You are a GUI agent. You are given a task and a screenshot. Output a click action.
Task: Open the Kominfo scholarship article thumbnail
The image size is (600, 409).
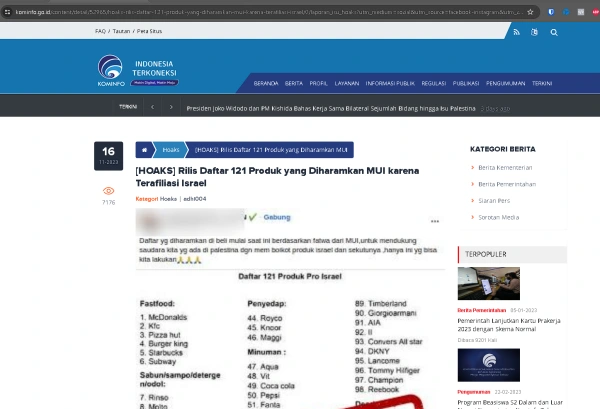pyautogui.click(x=489, y=365)
